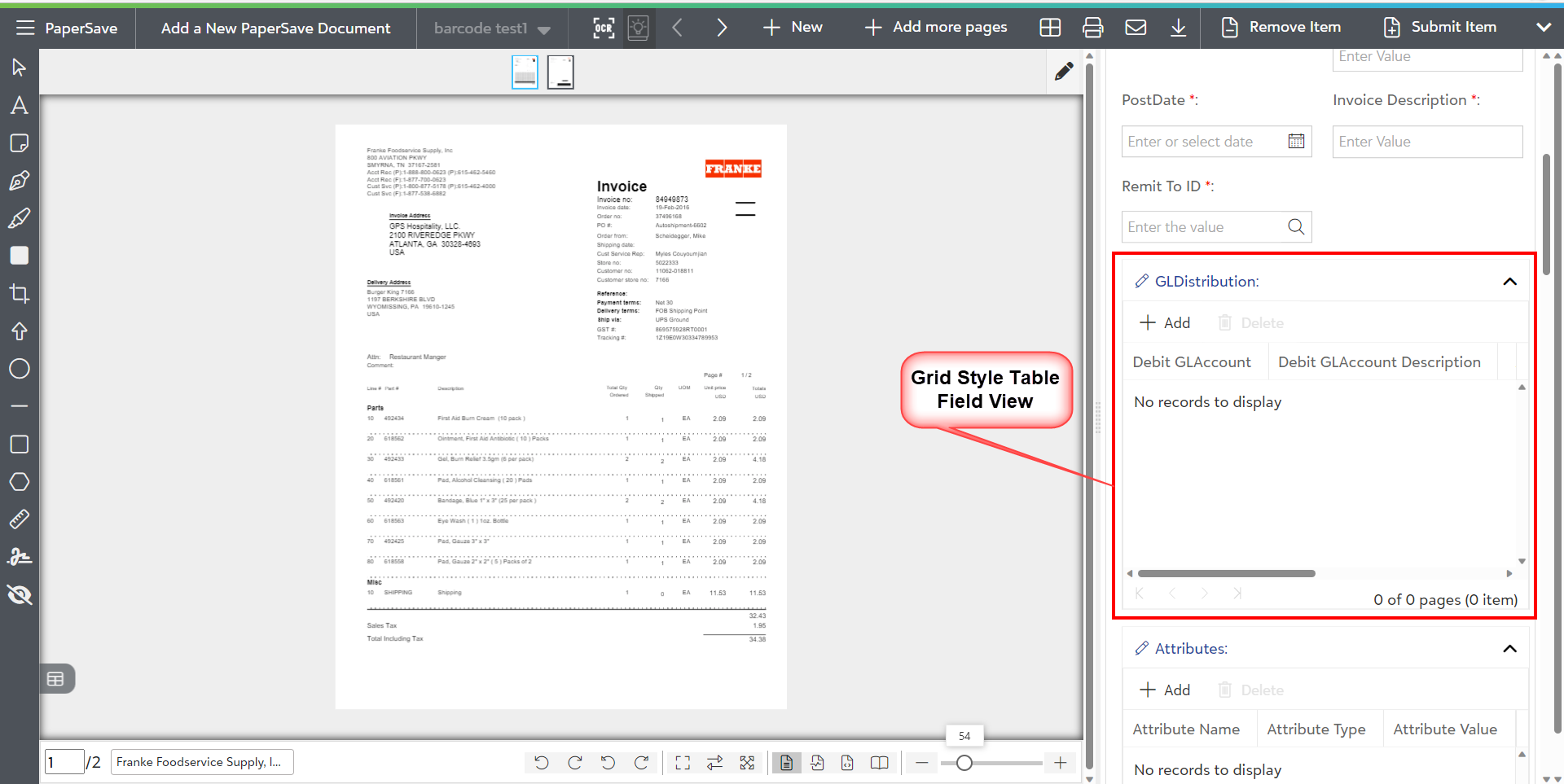Image resolution: width=1564 pixels, height=784 pixels.
Task: Open the Ruler measurement tool
Action: tap(20, 519)
